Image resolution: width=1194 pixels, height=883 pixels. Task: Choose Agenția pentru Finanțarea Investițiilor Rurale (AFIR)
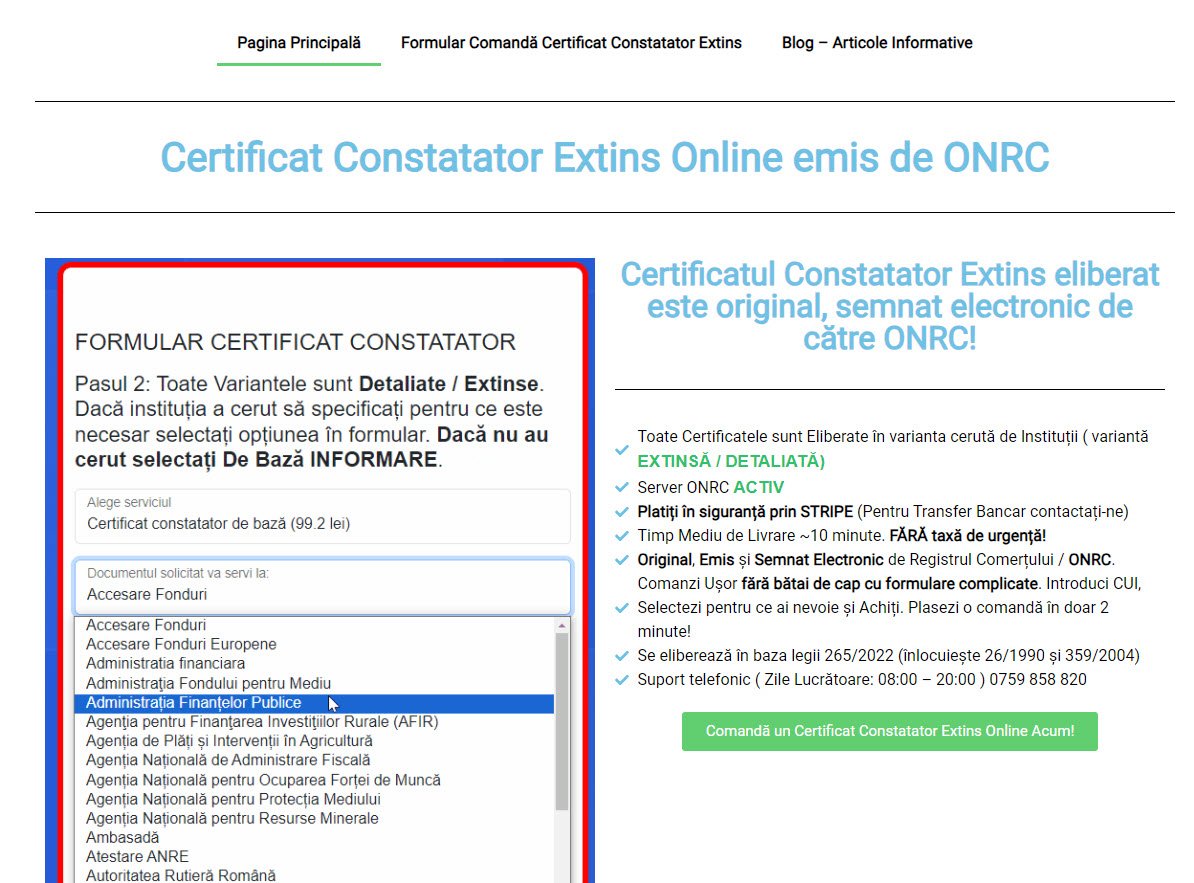314,722
